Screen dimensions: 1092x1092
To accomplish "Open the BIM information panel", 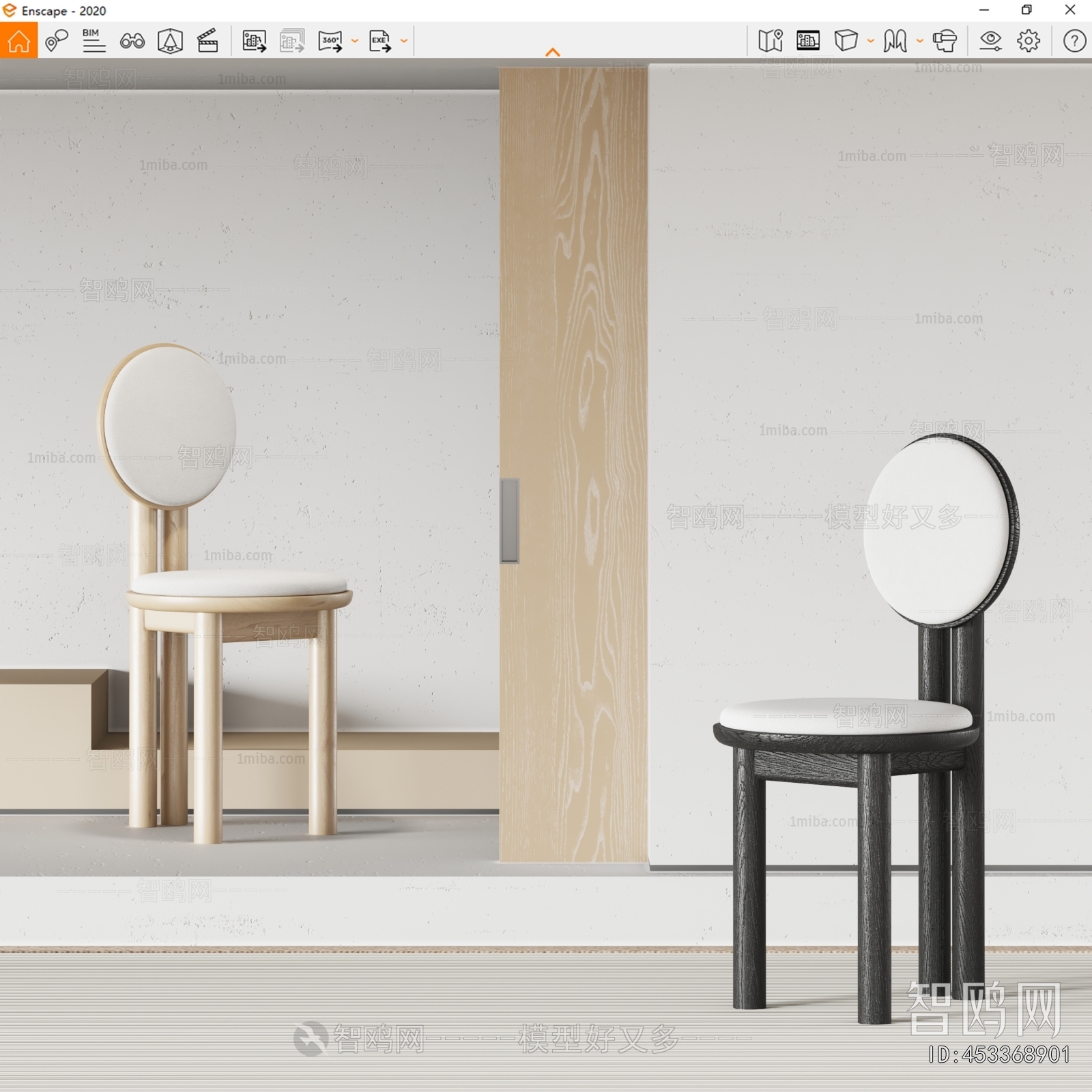I will pos(94,41).
